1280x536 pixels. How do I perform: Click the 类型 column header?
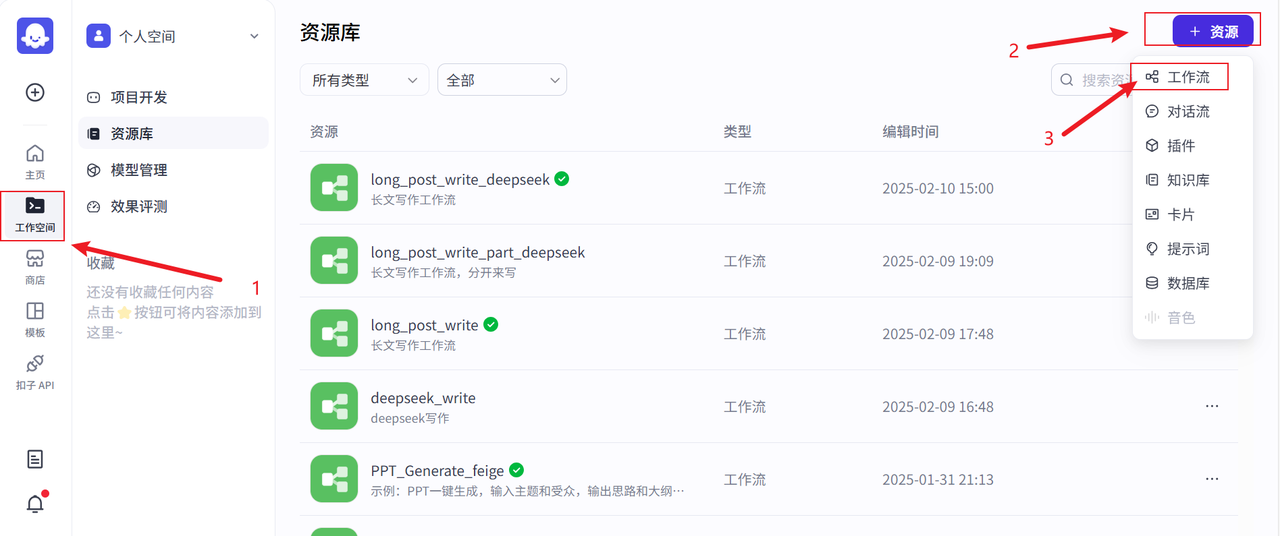click(738, 131)
